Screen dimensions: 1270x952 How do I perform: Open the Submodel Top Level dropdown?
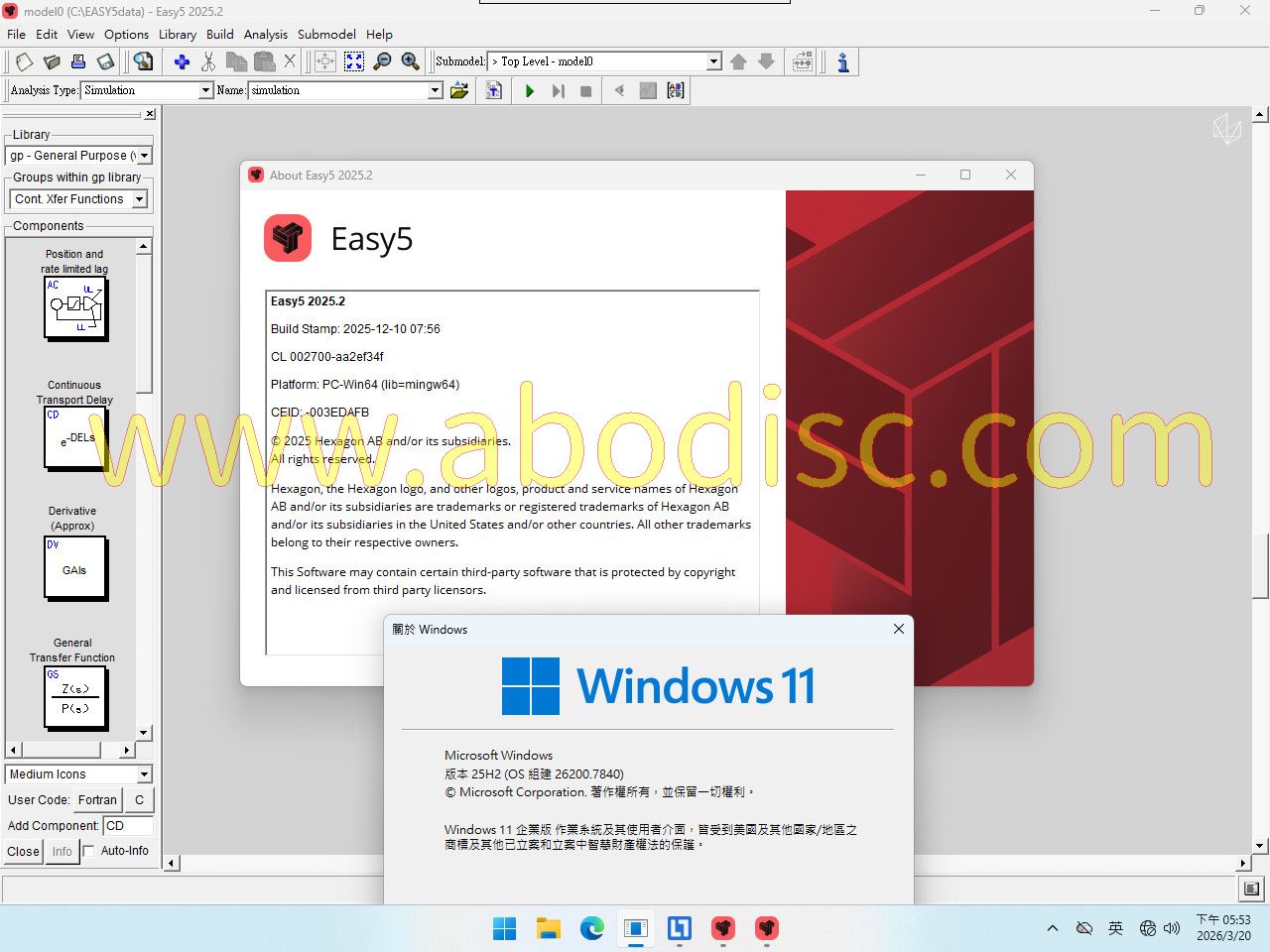coord(713,61)
